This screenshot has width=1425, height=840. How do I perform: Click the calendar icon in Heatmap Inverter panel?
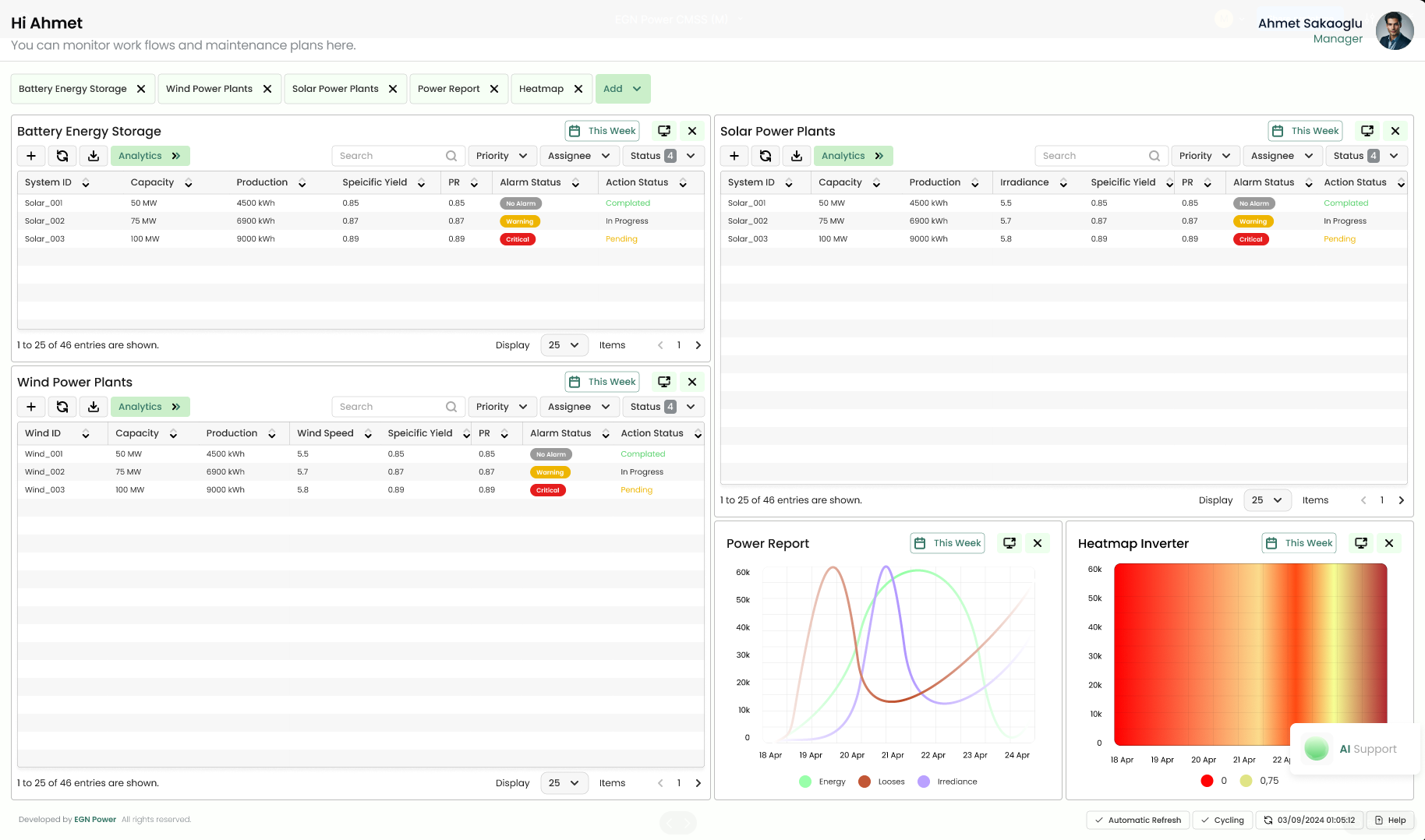[x=1271, y=543]
